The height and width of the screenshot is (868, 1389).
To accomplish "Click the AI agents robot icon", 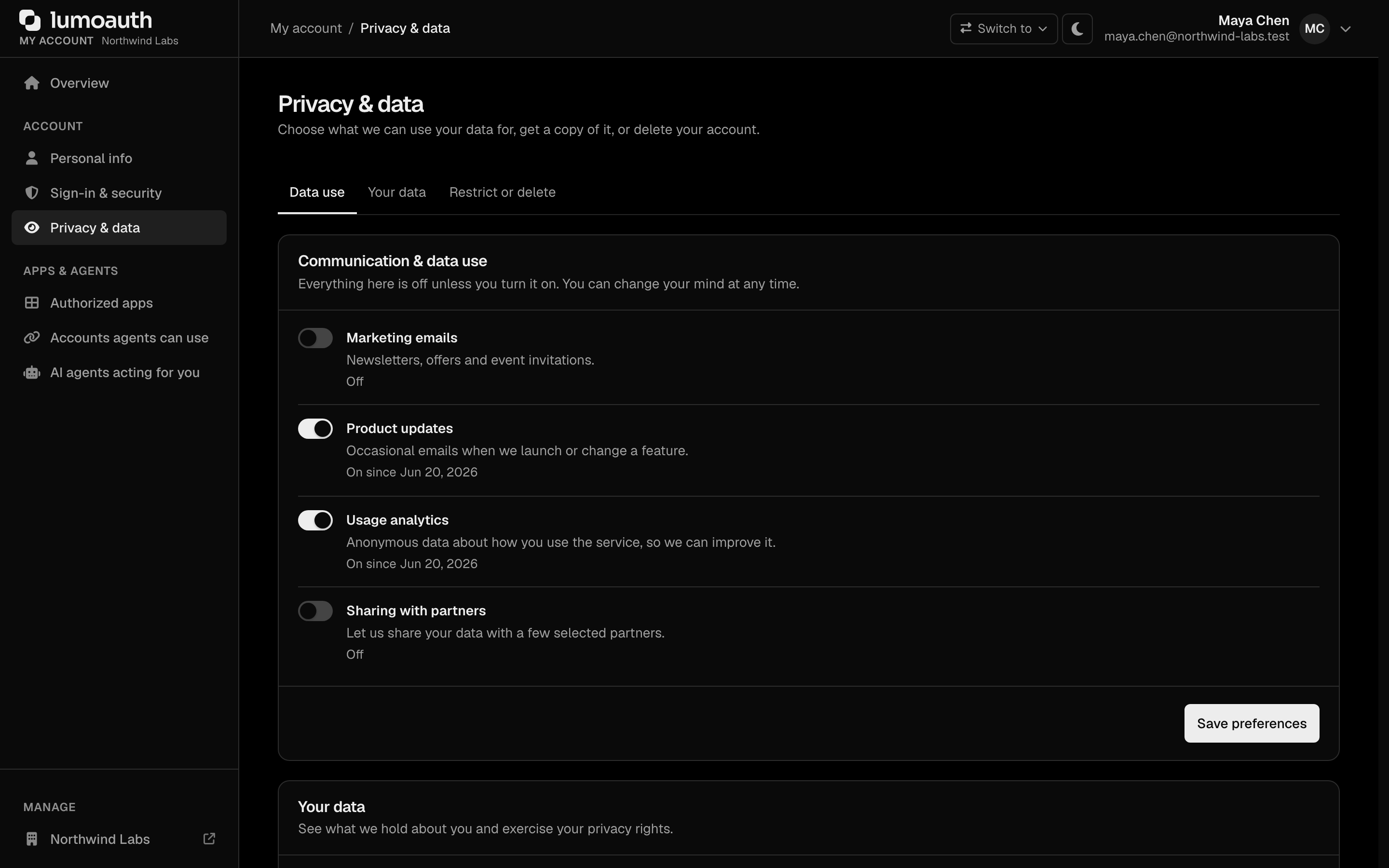I will tap(32, 372).
